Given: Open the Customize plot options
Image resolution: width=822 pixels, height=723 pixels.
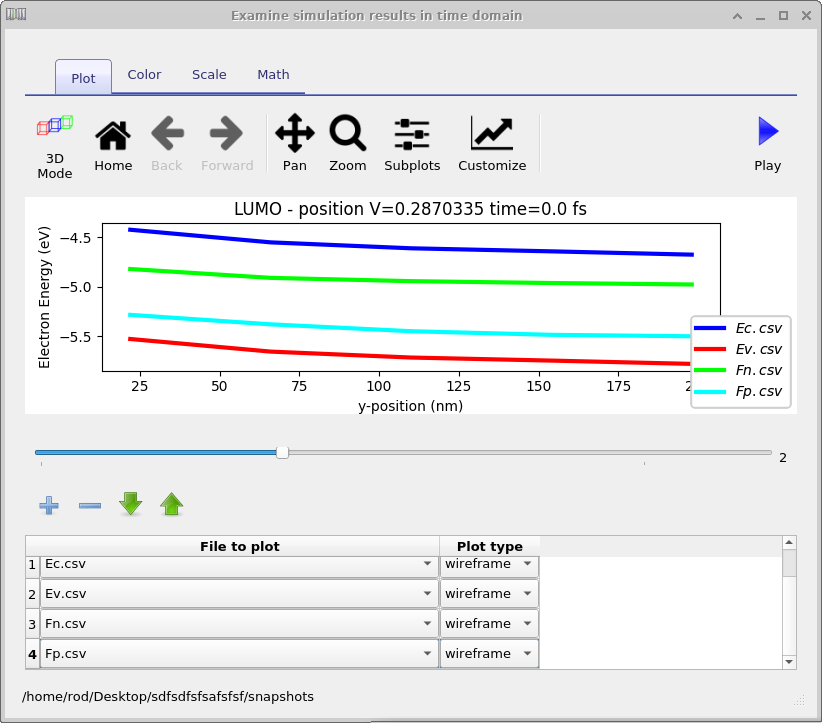Looking at the screenshot, I should click(492, 145).
